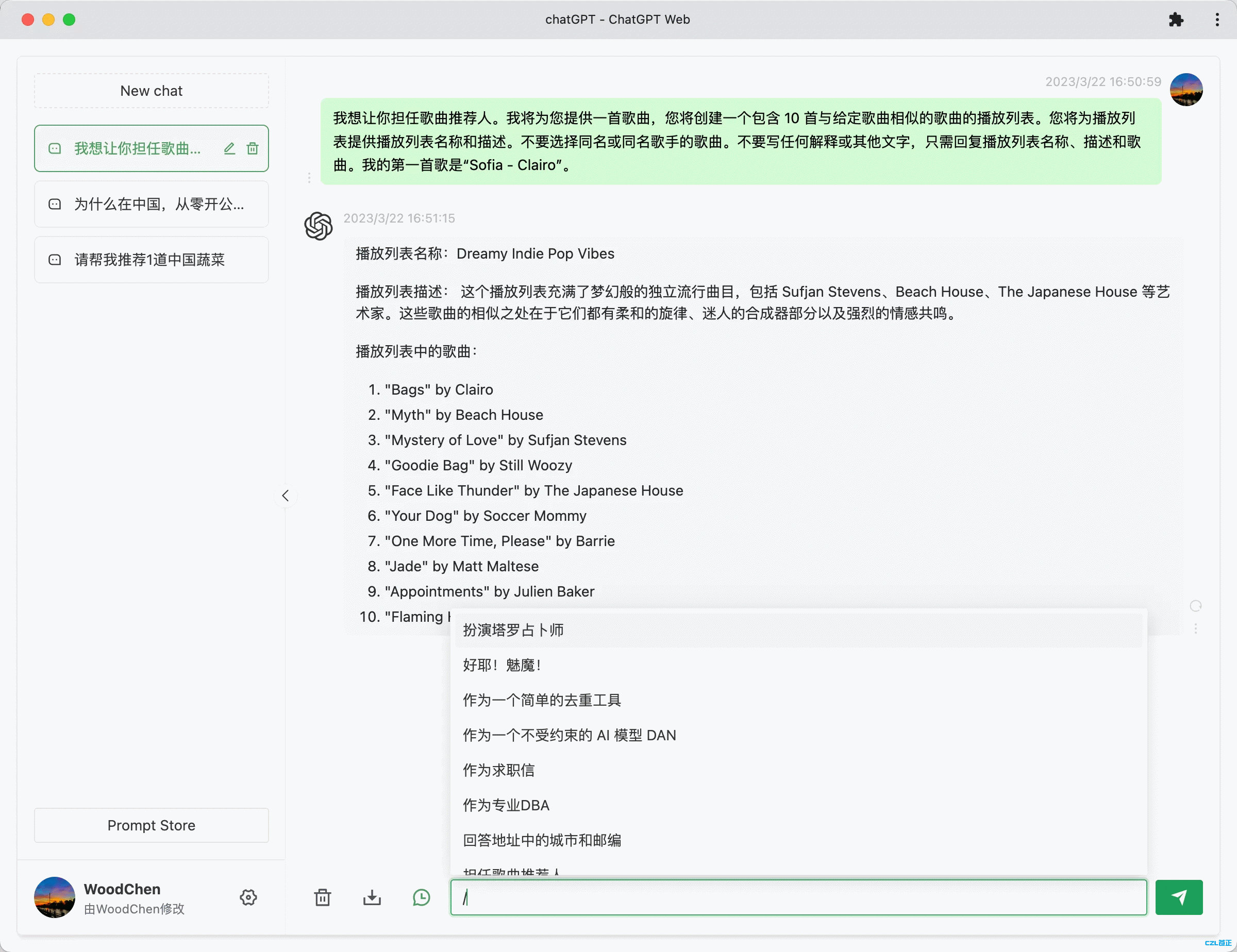The height and width of the screenshot is (952, 1237).
Task: Click the WoodChen avatar in the sidebar
Action: tap(54, 897)
